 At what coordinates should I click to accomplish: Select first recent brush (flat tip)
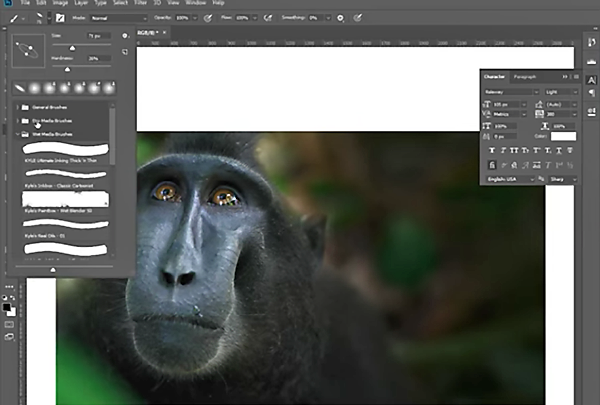click(20, 88)
